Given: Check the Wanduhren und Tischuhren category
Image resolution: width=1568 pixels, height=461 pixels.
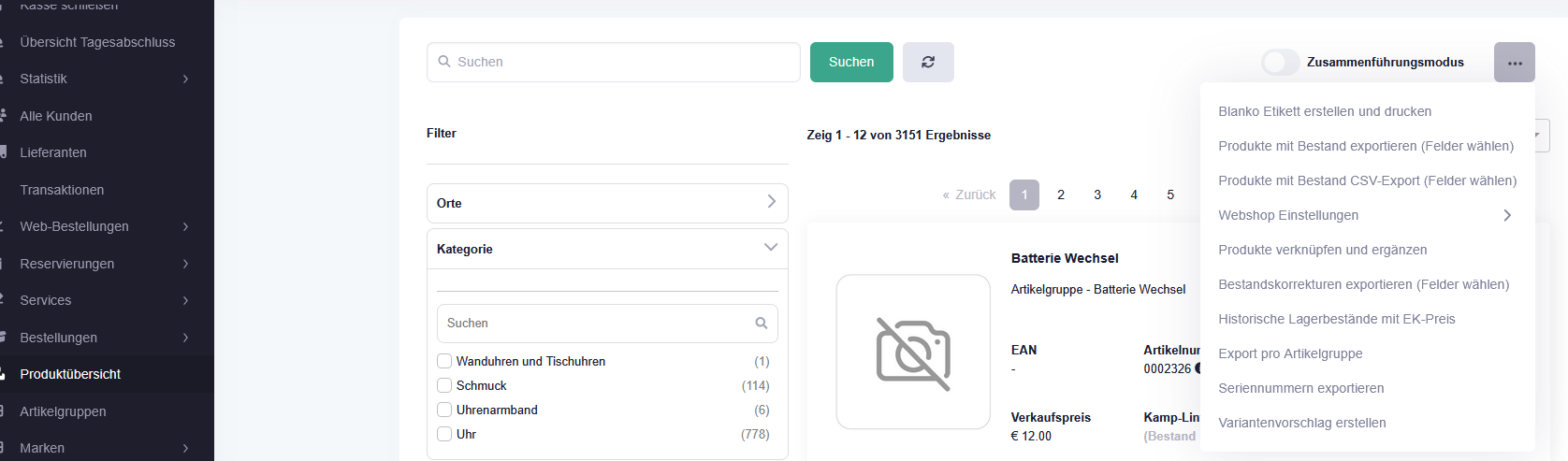Looking at the screenshot, I should 444,361.
